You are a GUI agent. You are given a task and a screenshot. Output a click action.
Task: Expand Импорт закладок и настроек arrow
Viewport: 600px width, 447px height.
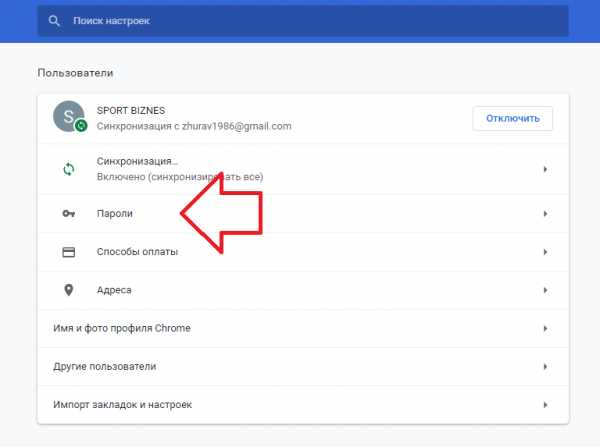point(545,405)
